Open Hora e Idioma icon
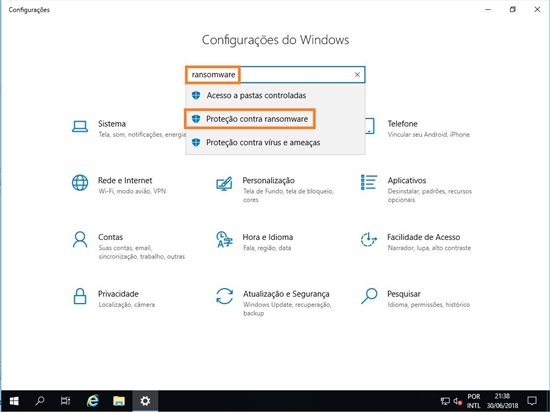Screen dimensions: 550x412 (x=224, y=239)
